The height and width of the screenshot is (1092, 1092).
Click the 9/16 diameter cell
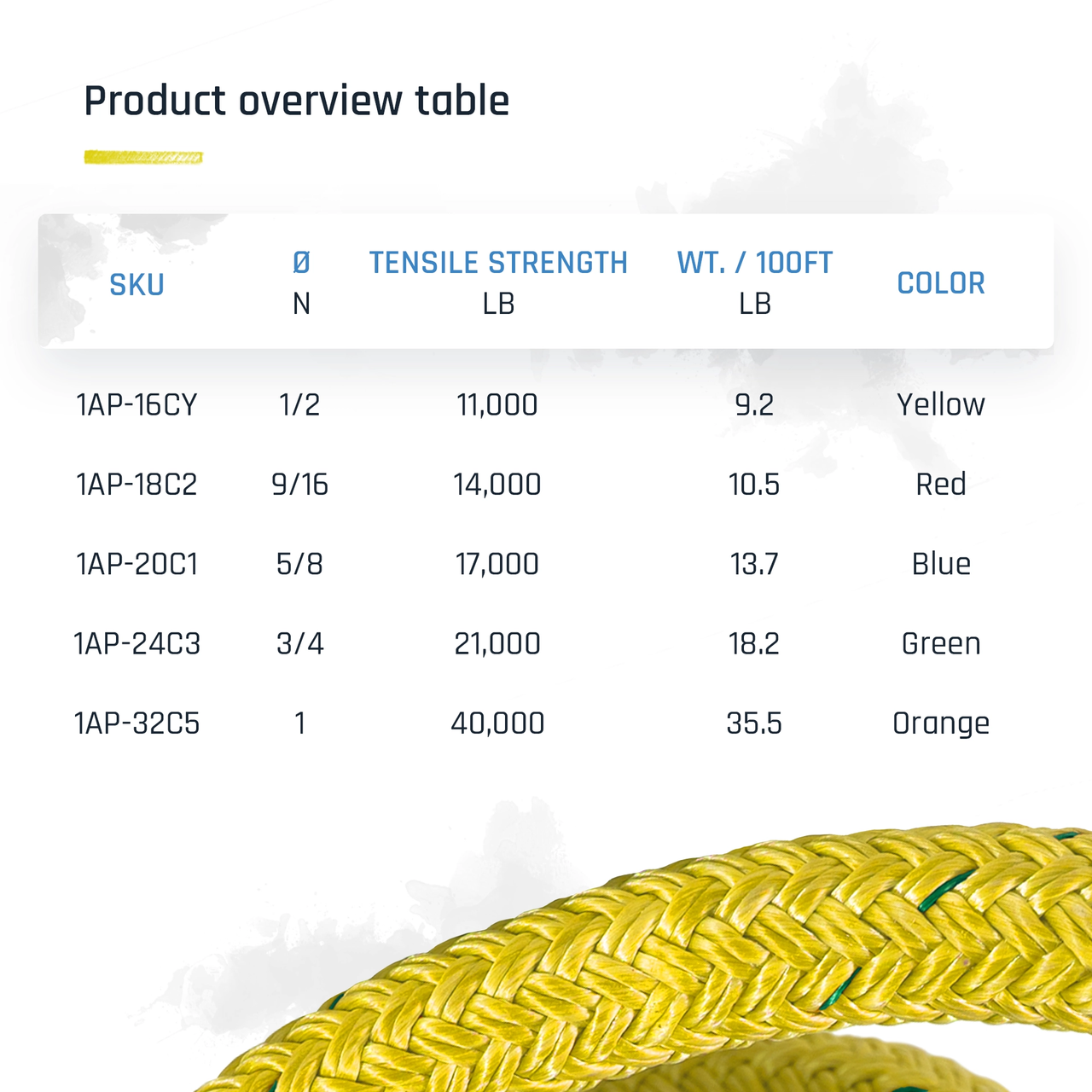click(x=299, y=485)
